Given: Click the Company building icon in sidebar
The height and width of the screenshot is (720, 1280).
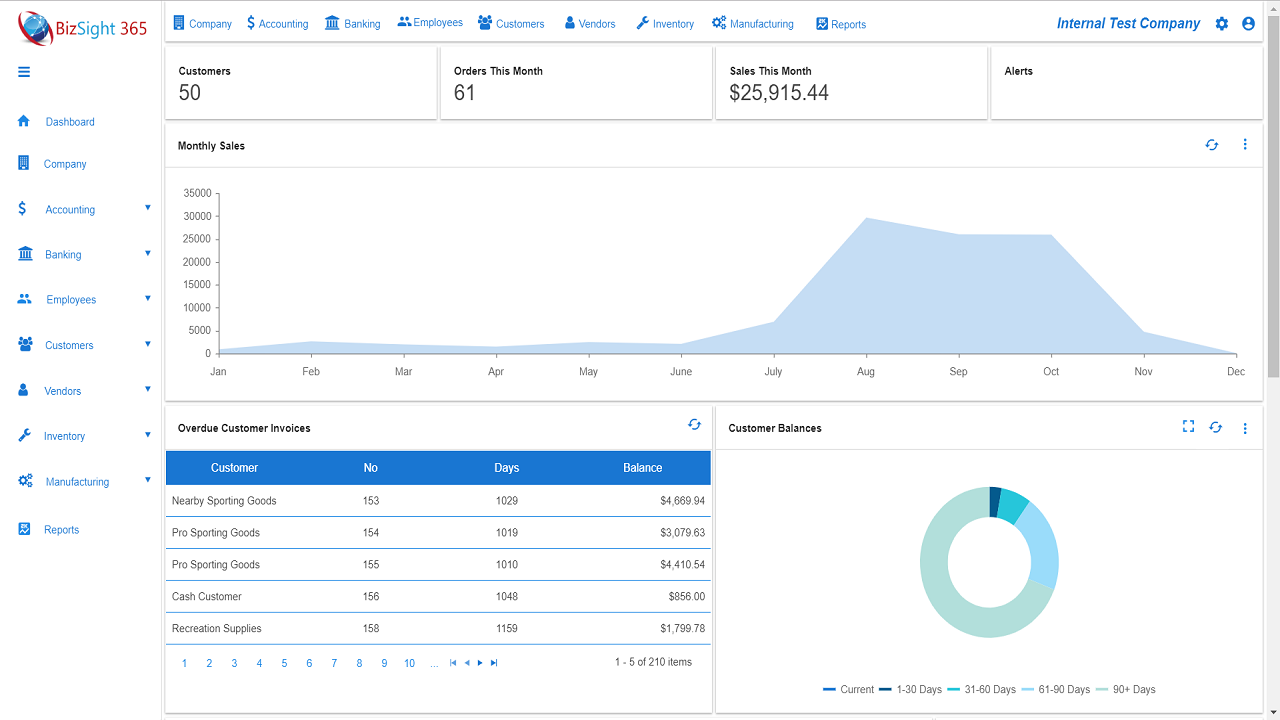Looking at the screenshot, I should pos(24,163).
